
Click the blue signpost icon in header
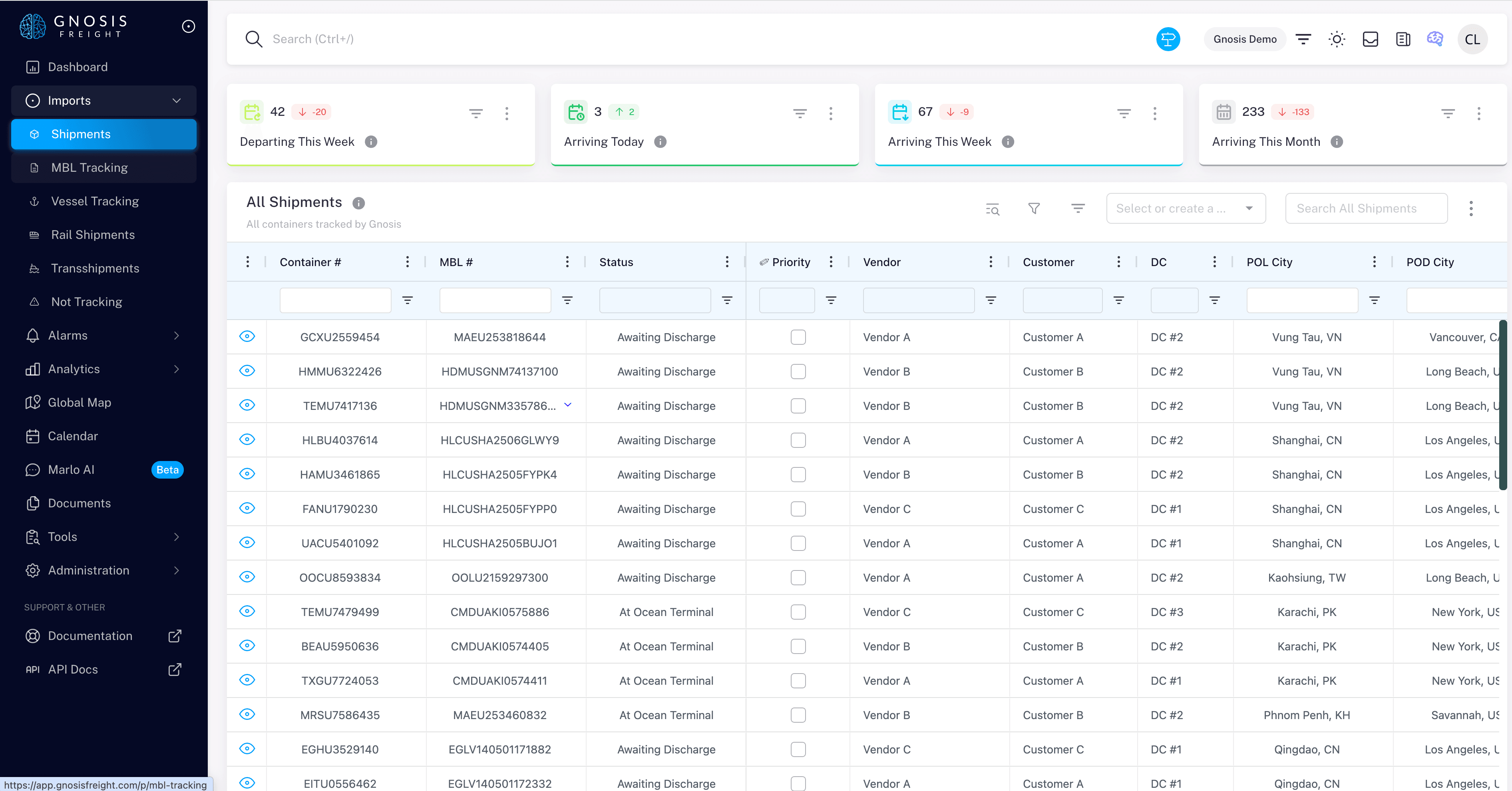[x=1168, y=39]
